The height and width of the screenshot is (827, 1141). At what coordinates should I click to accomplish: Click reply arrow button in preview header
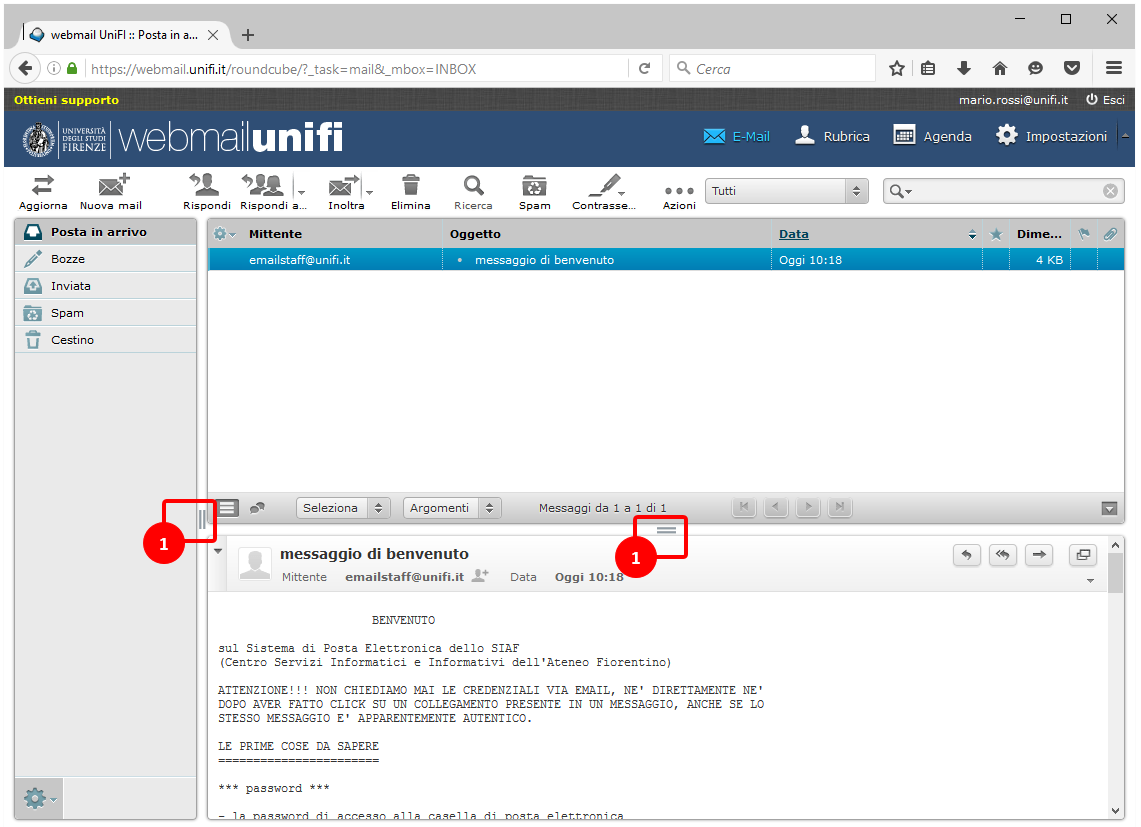click(966, 555)
